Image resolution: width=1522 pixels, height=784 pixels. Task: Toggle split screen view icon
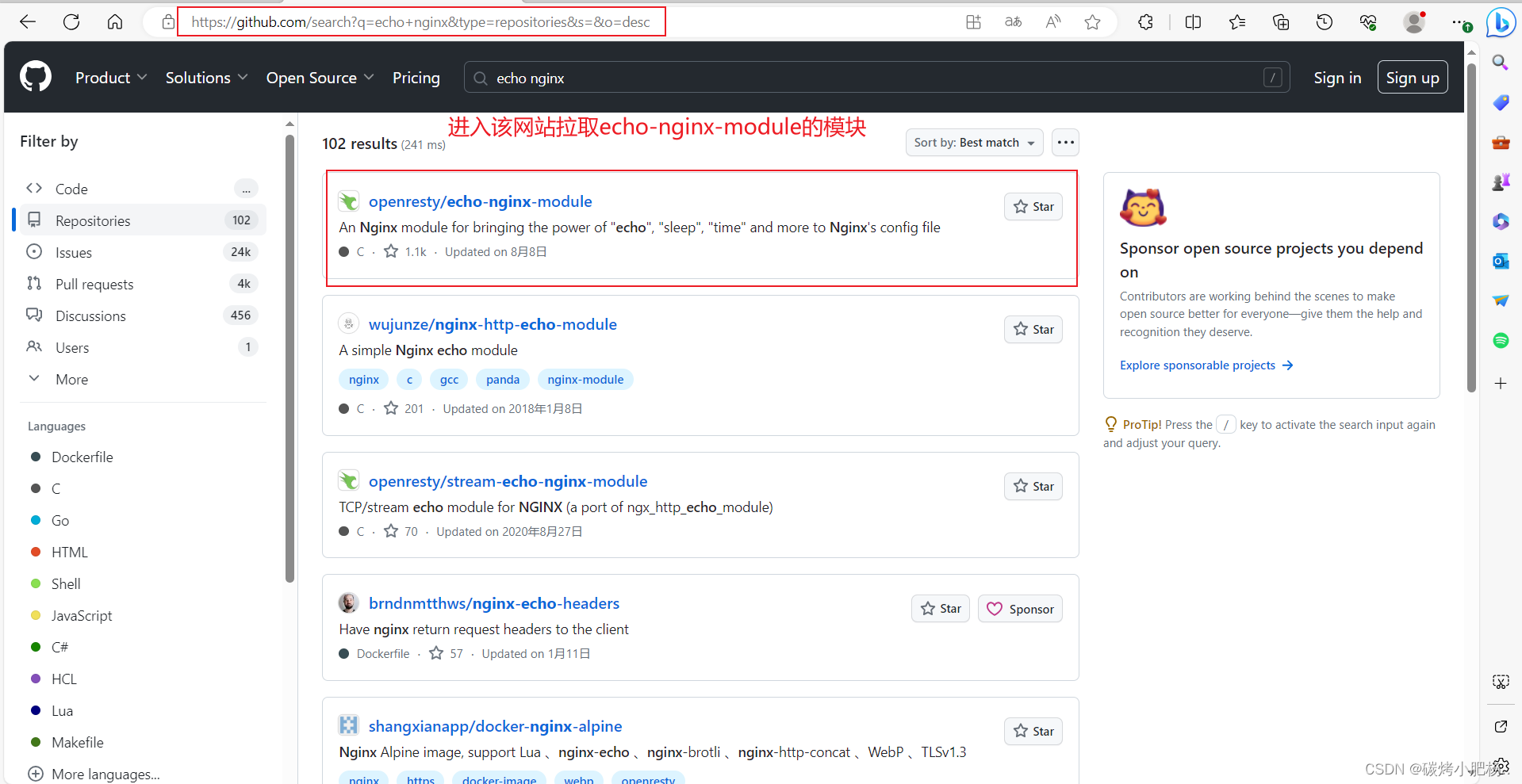1193,22
